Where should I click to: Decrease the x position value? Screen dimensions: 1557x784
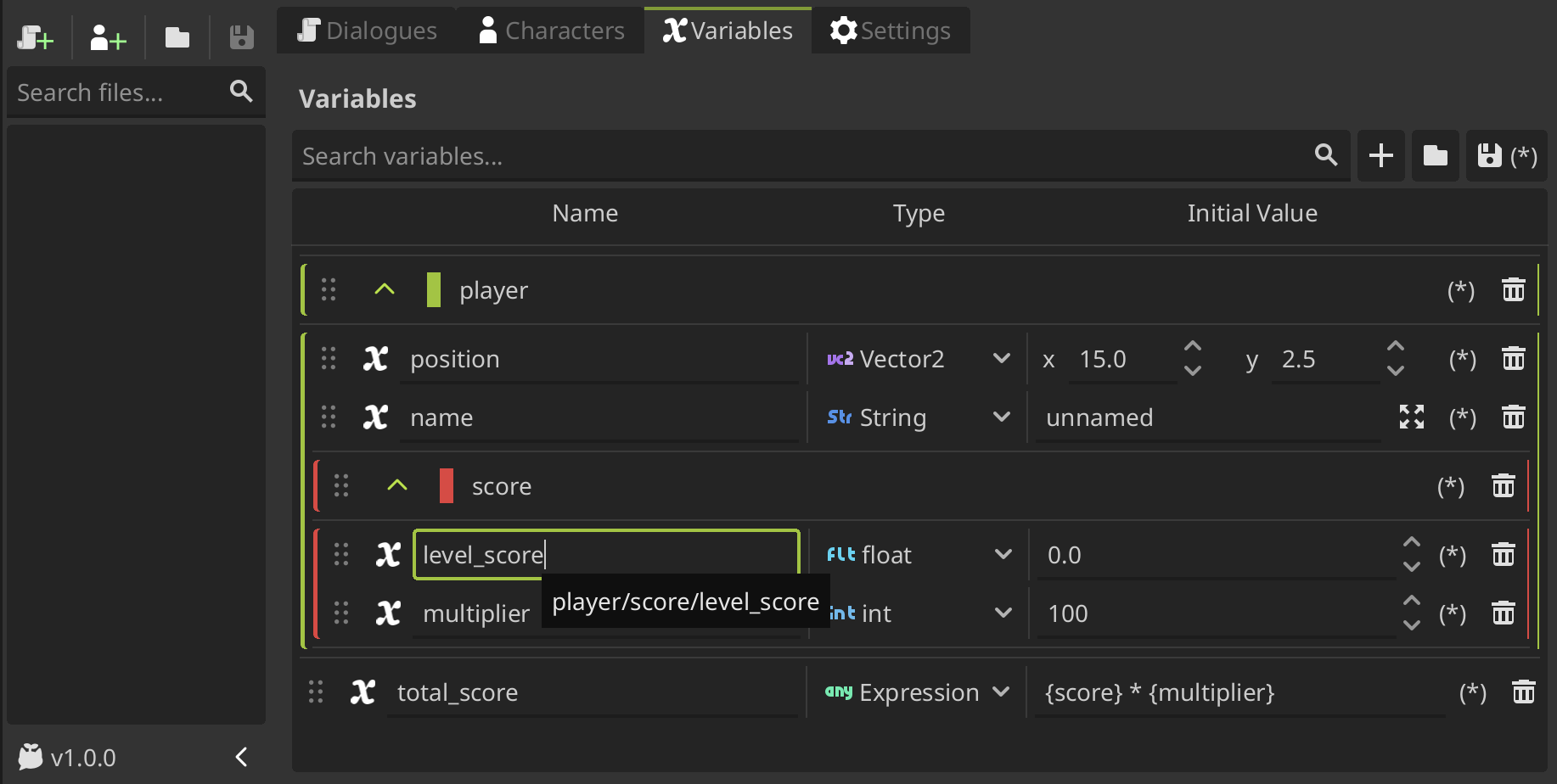[1192, 371]
